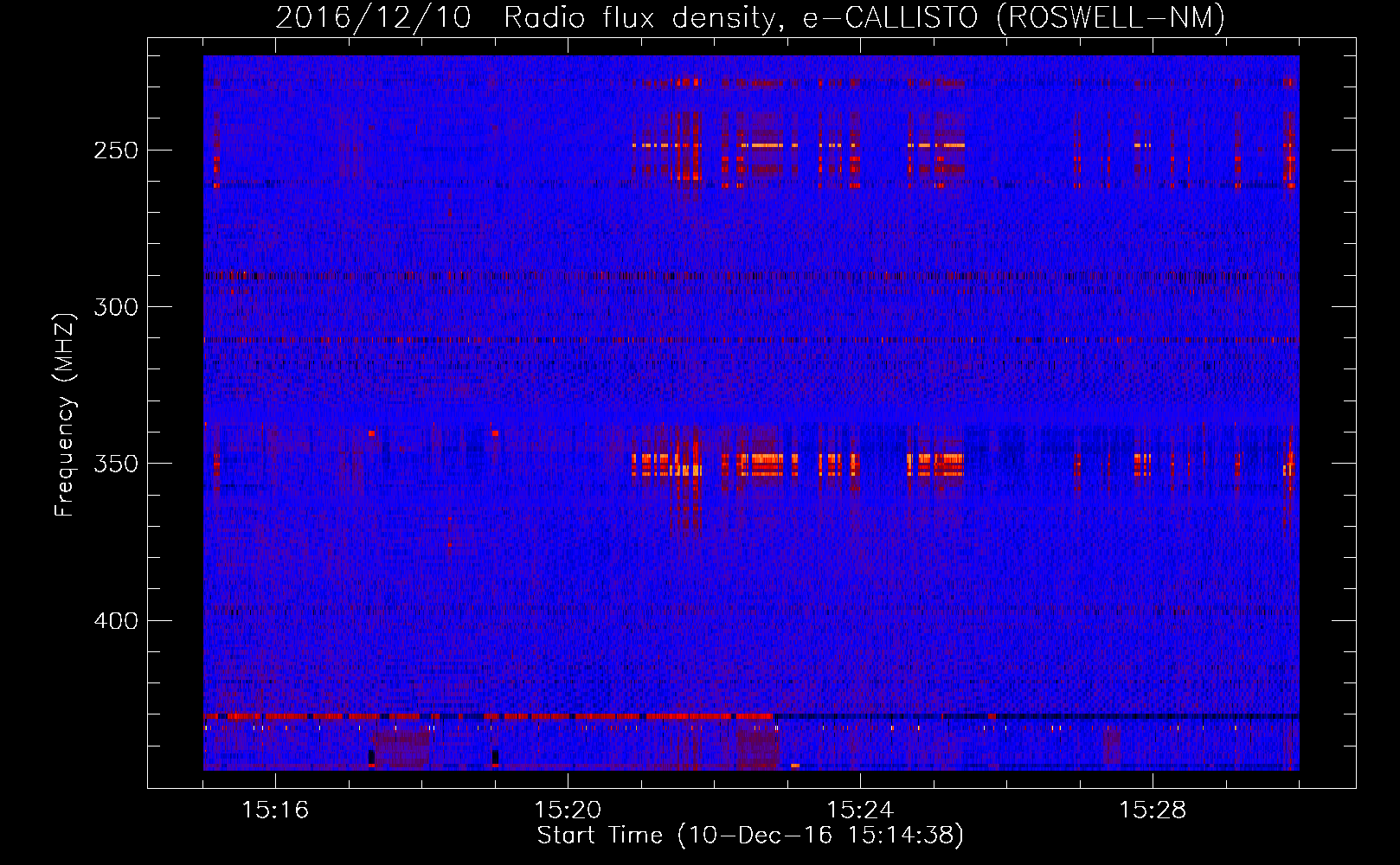Click the "Start Time (10-Dec-16 15:14:38)" axis label
The width and height of the screenshot is (1400, 865).
pyautogui.click(x=750, y=836)
